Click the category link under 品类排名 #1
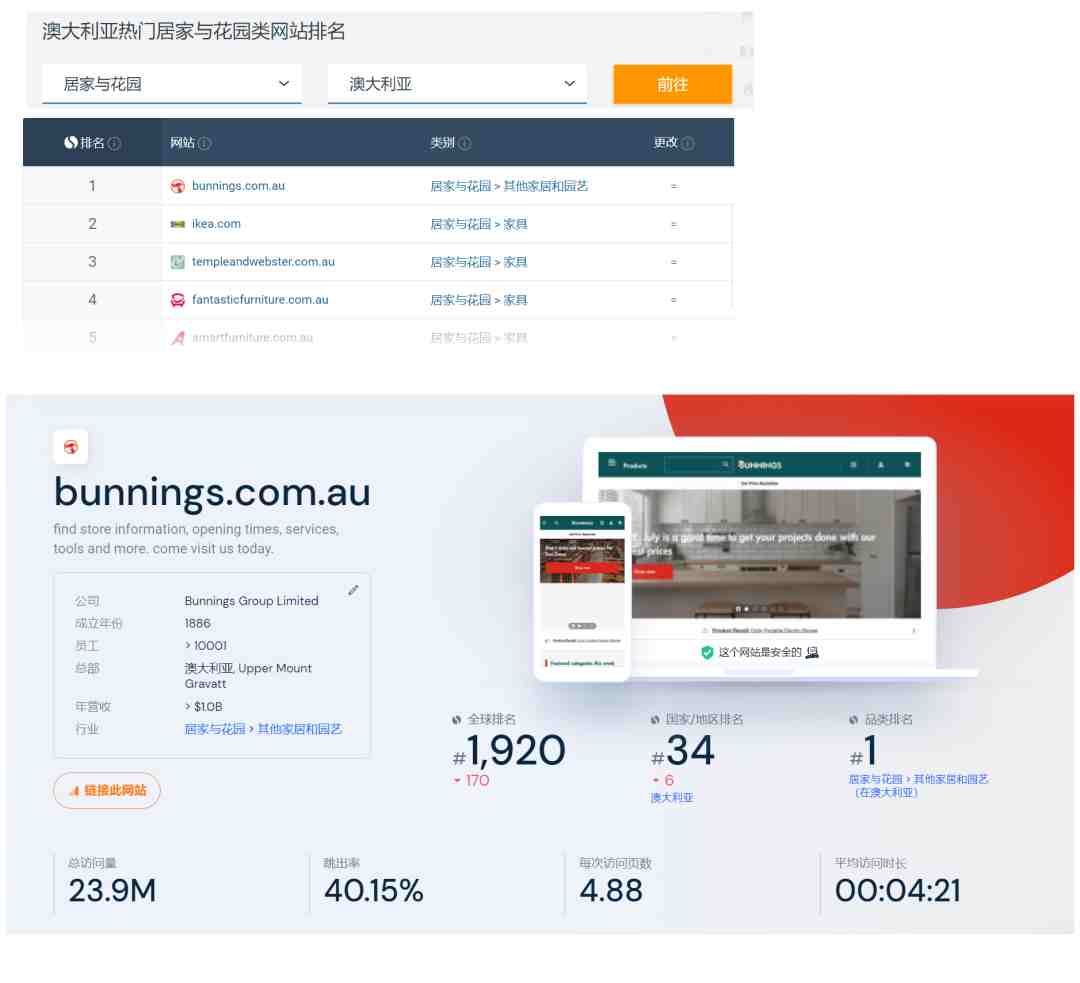Image resolution: width=1080 pixels, height=983 pixels. pos(918,785)
